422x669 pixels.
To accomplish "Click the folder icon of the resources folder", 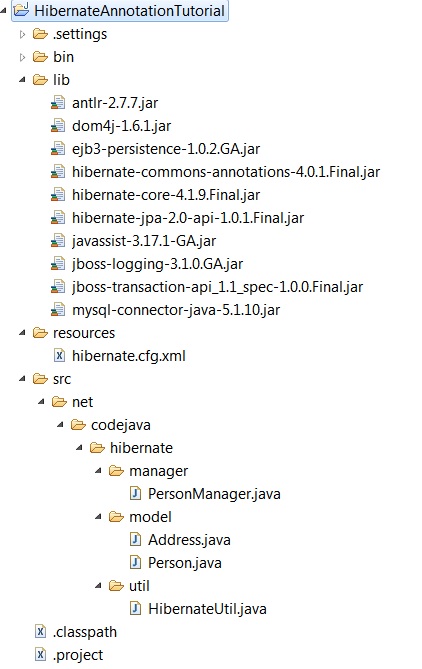I will (40, 333).
